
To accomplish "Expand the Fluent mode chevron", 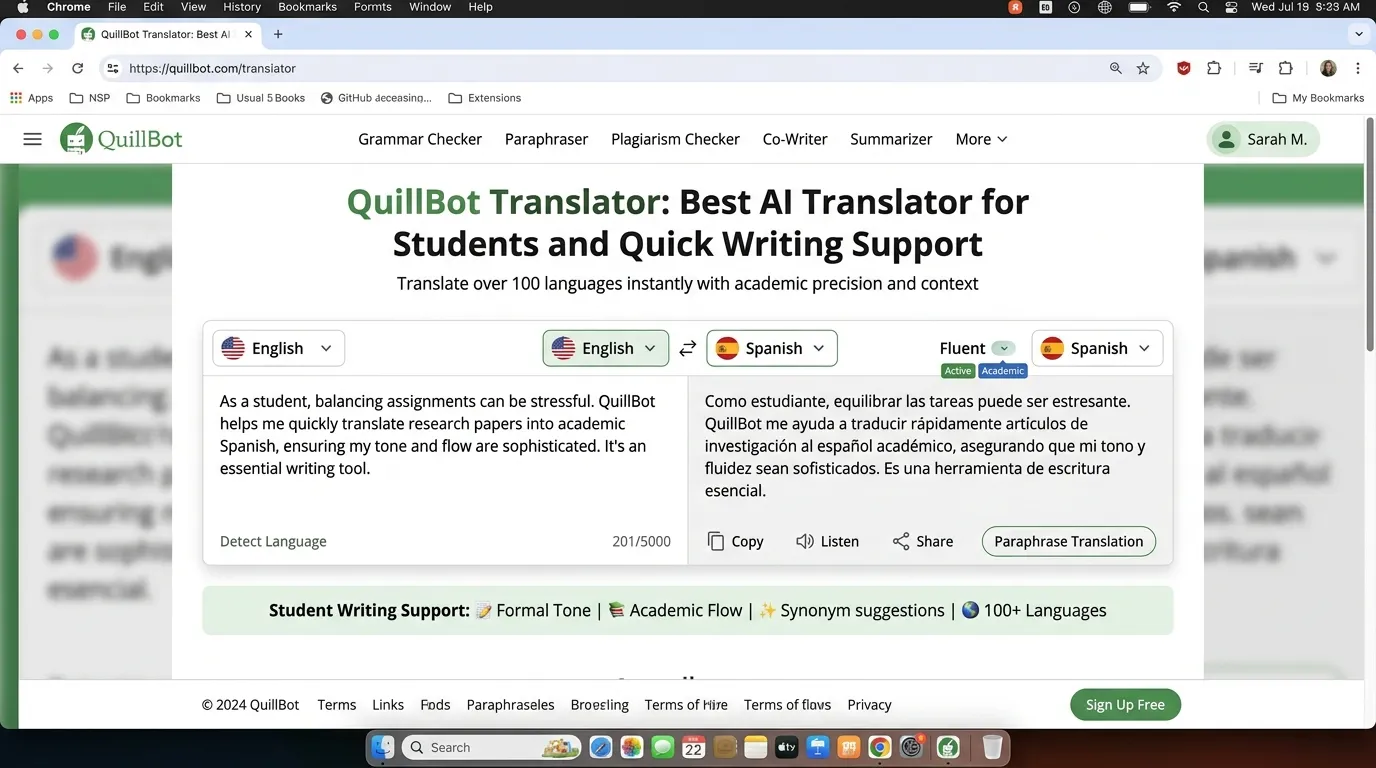I will (x=1003, y=348).
